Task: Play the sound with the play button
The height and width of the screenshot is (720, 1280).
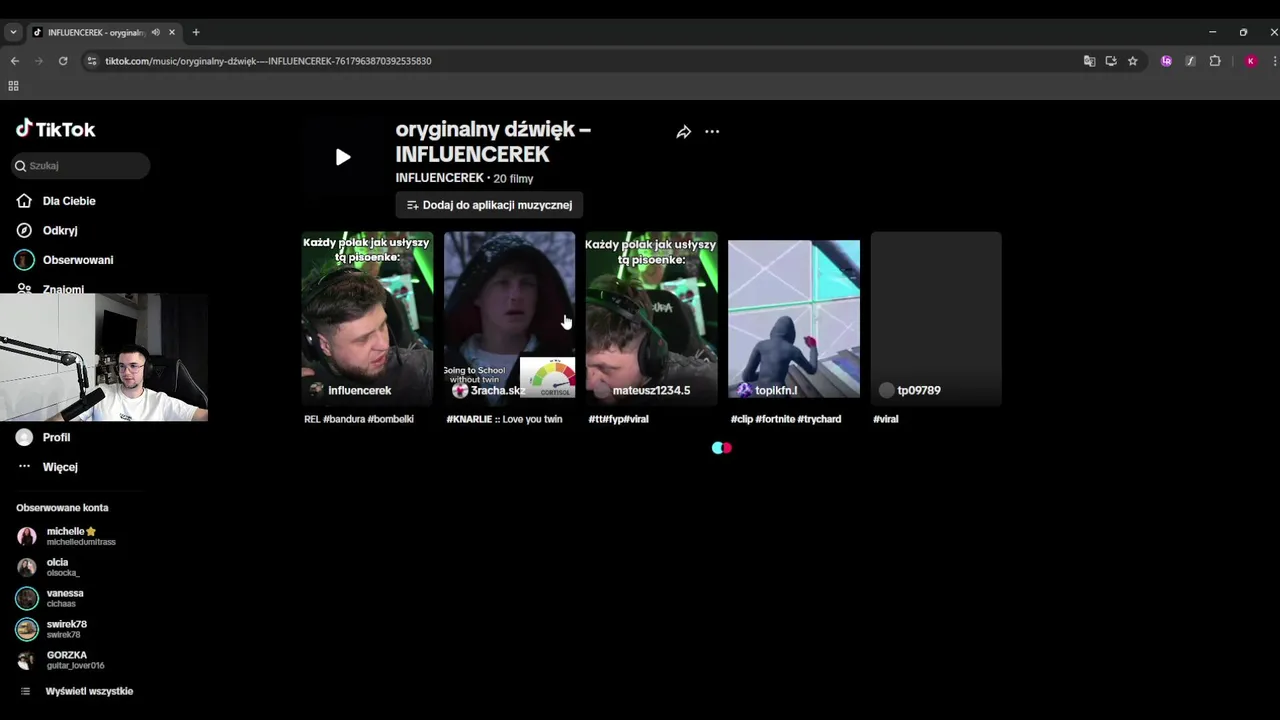Action: click(343, 157)
